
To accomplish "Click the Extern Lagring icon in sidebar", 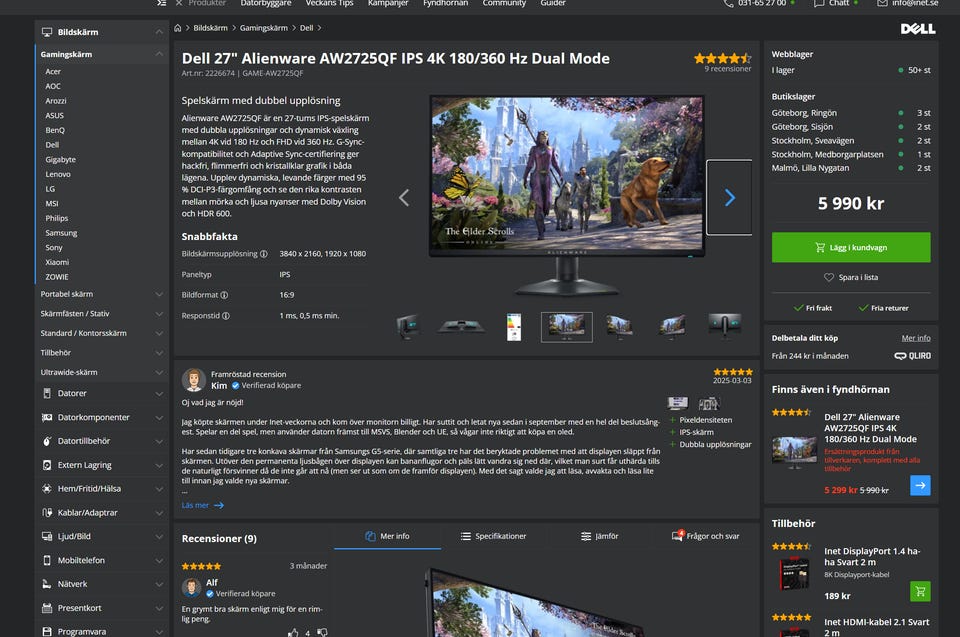I will pyautogui.click(x=47, y=466).
